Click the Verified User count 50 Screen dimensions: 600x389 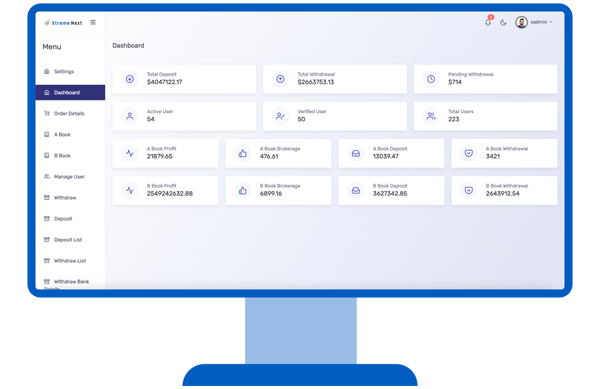tap(302, 119)
